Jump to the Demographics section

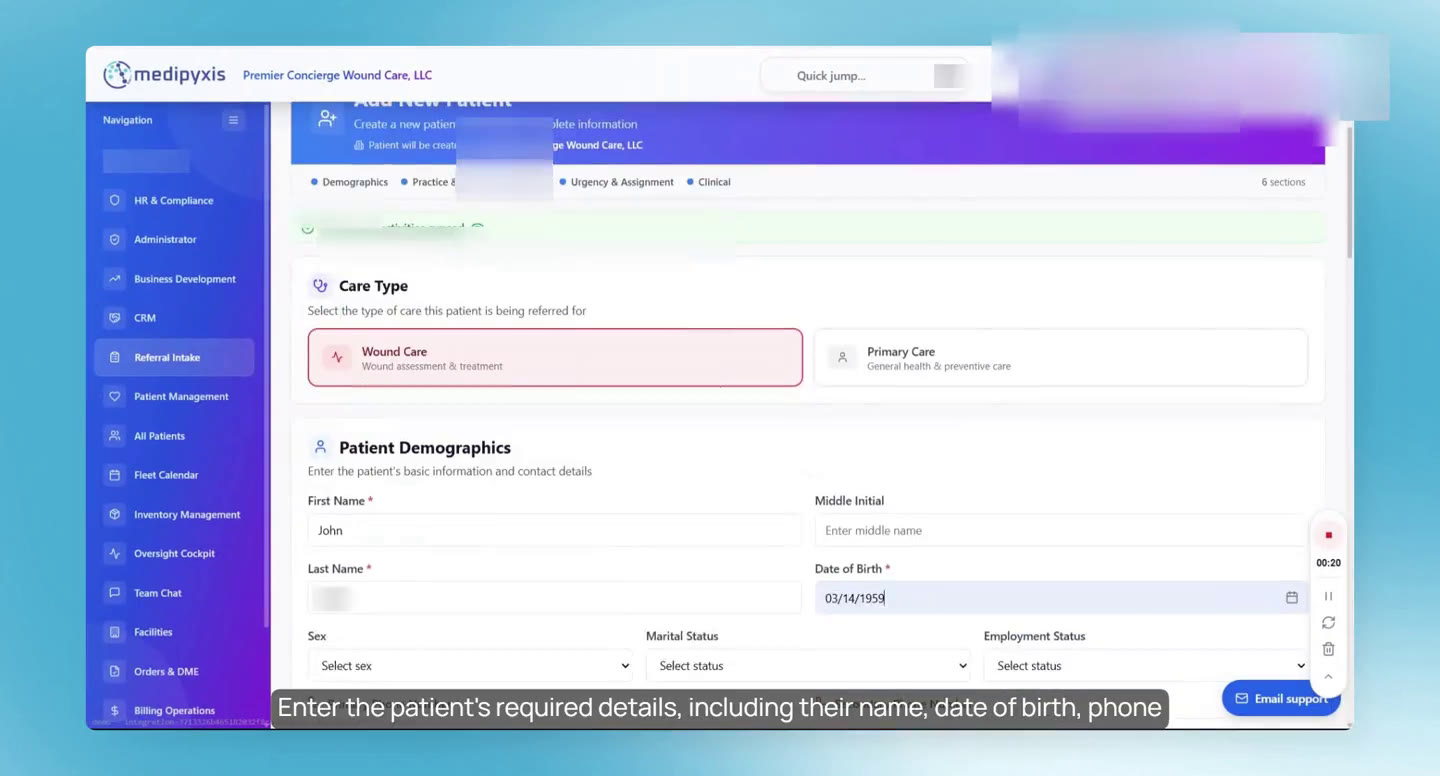coord(349,182)
